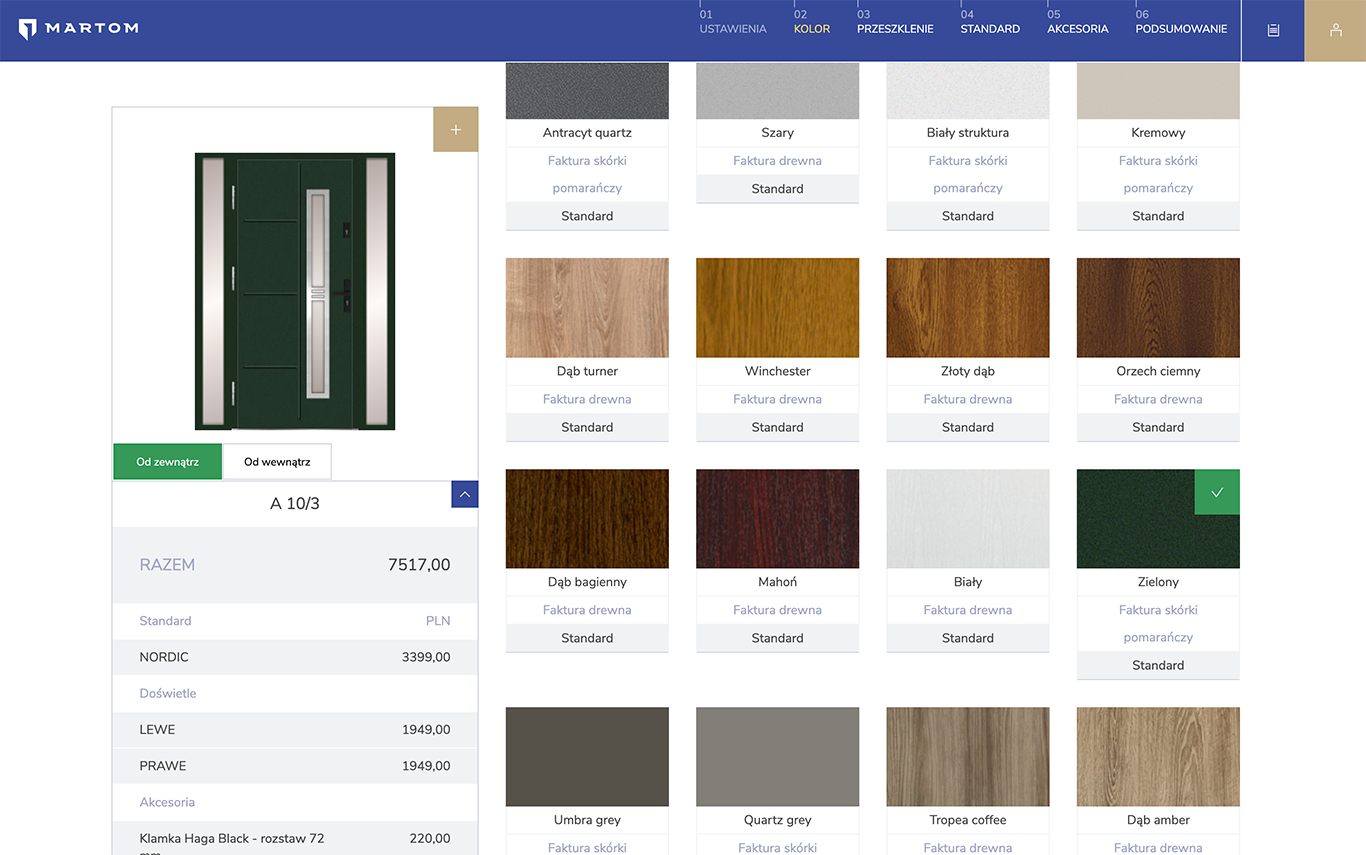The image size is (1366, 855).
Task: Switch to Od zewnątrz view
Action: click(x=168, y=462)
